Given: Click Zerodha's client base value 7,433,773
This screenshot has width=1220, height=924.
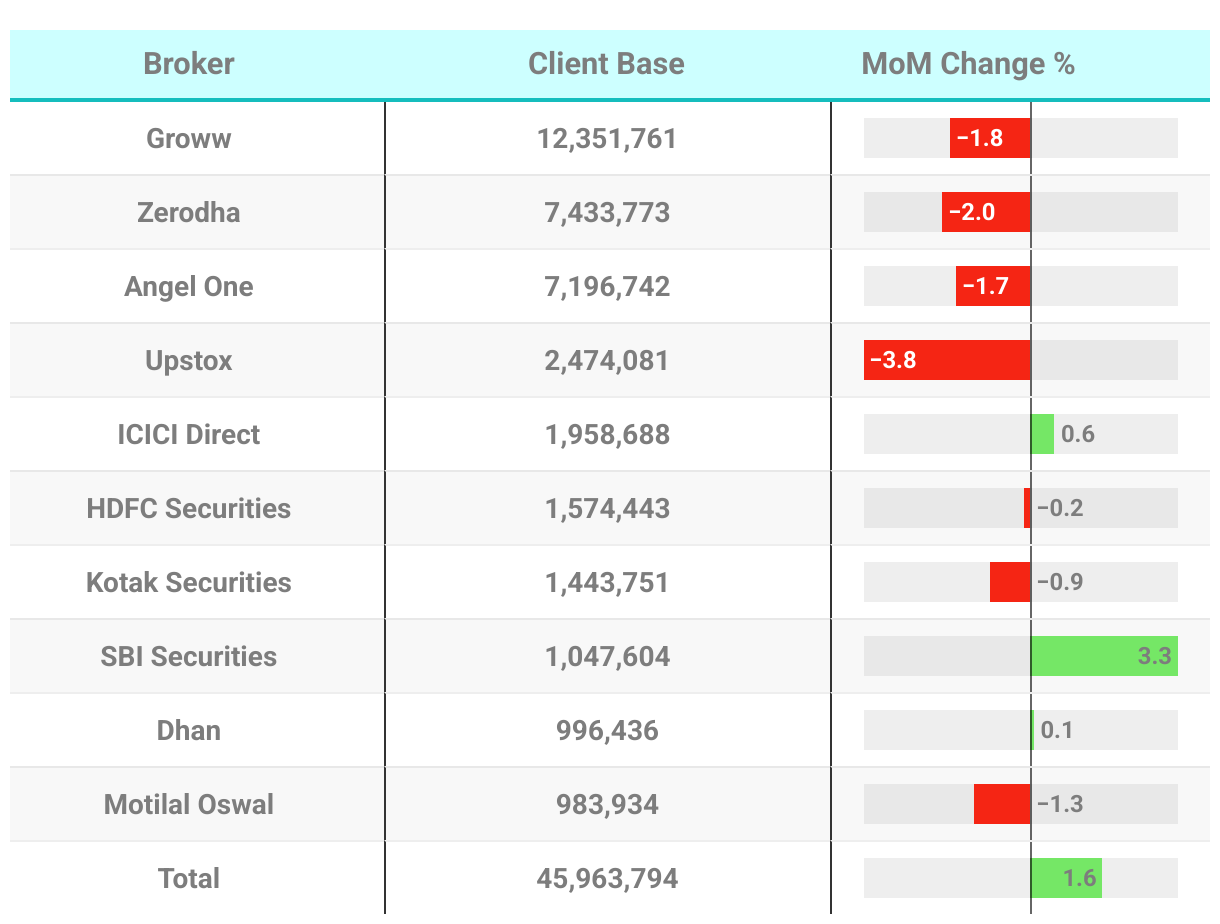Looking at the screenshot, I should tap(607, 212).
